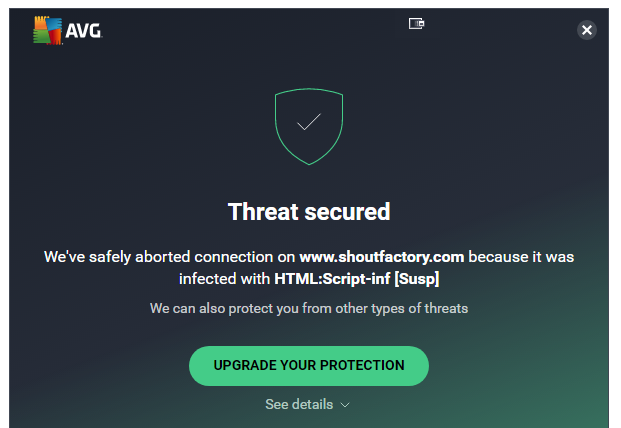Image resolution: width=621 pixels, height=428 pixels.
Task: Open the See details link
Action: pyautogui.click(x=299, y=404)
